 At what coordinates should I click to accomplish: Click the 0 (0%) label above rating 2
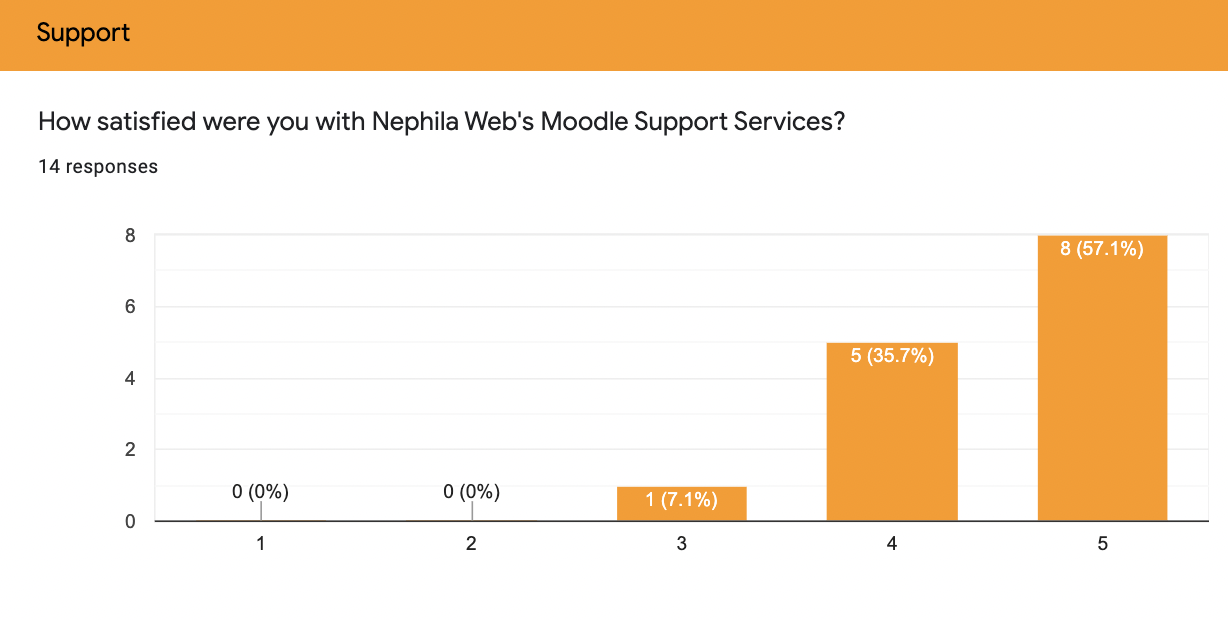[472, 492]
